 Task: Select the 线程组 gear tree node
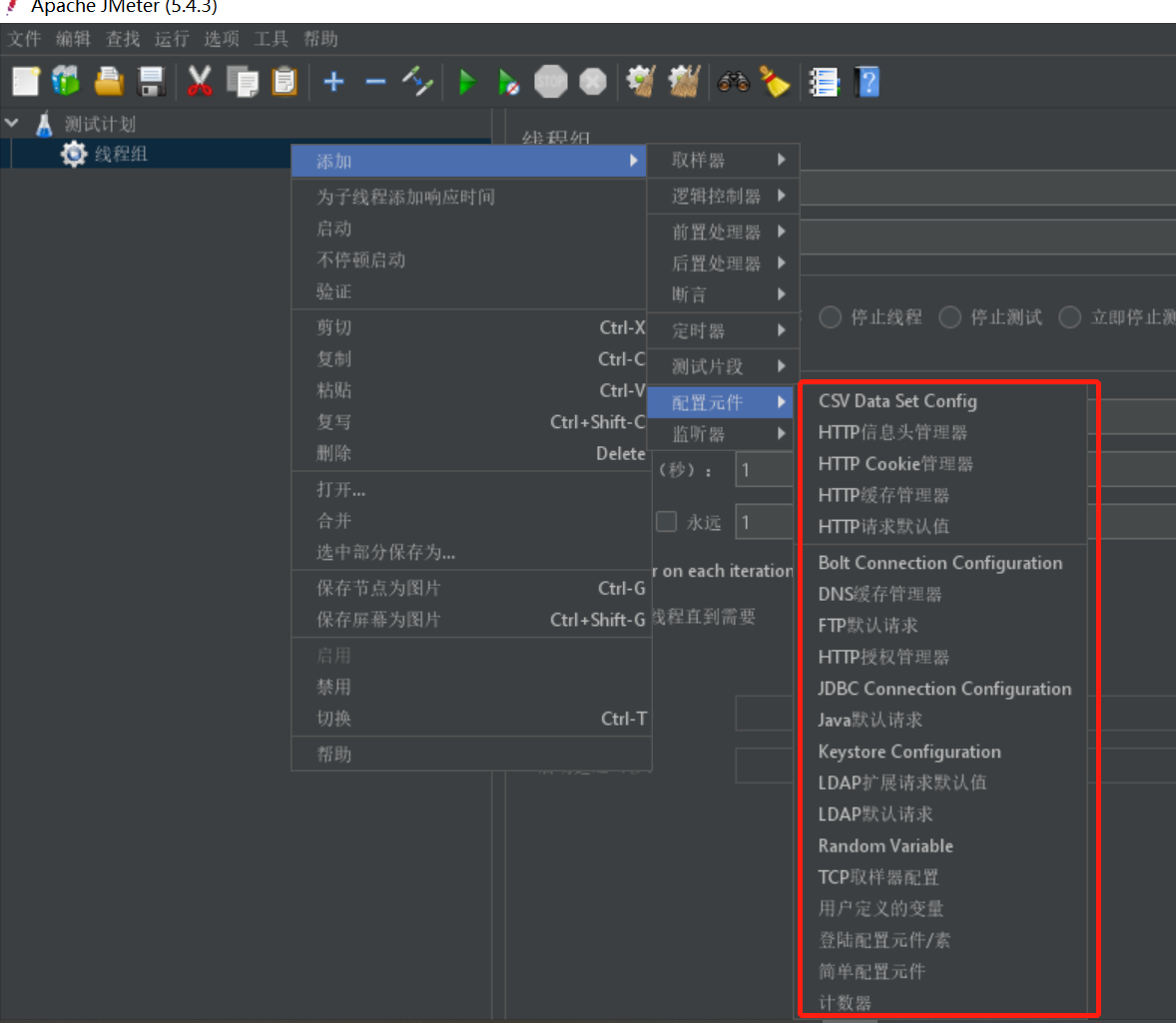point(120,155)
